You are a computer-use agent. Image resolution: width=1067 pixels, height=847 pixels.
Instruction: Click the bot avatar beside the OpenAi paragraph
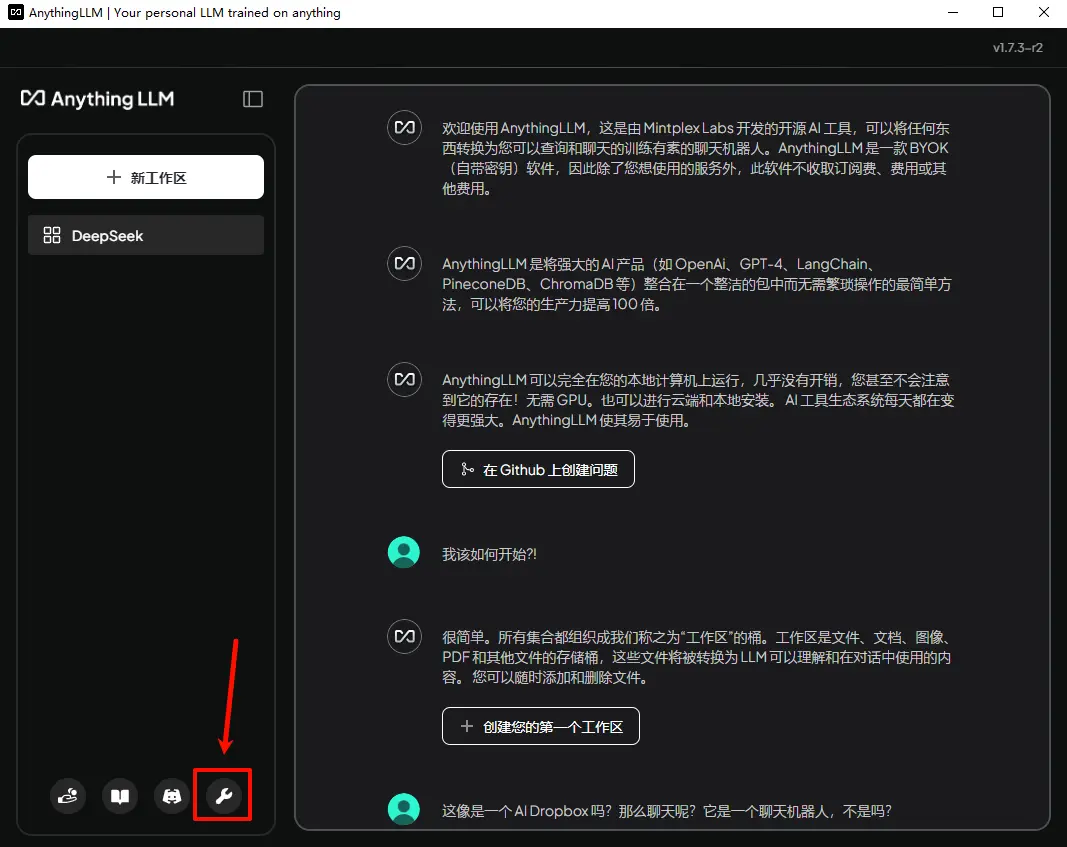[x=404, y=263]
